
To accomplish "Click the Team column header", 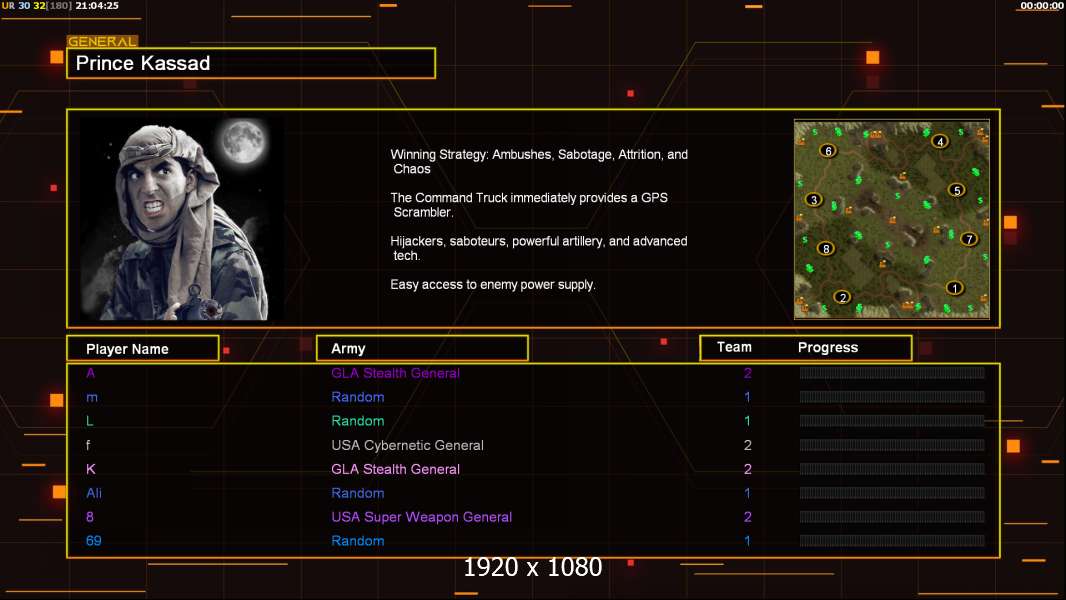I will click(734, 347).
